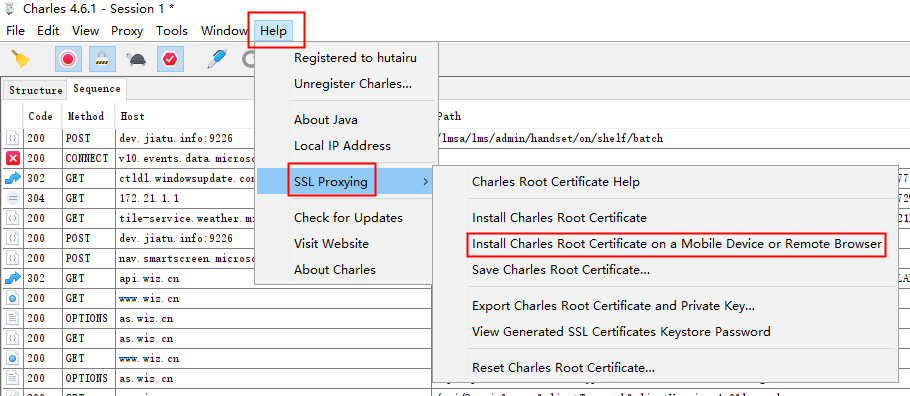Viewport: 910px width, 396px height.
Task: Open the View menu
Action: coord(85,31)
